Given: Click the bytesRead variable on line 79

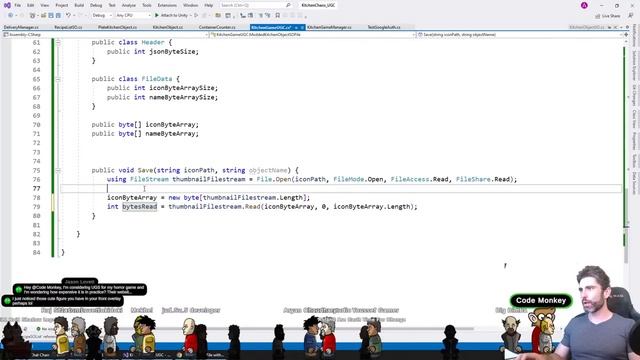Looking at the screenshot, I should tap(140, 207).
